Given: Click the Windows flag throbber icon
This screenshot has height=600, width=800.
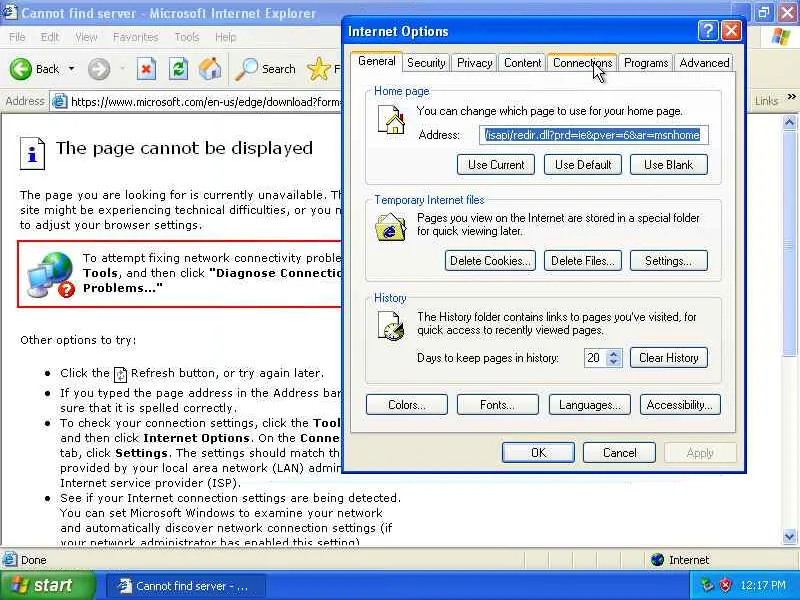Looking at the screenshot, I should pos(780,36).
